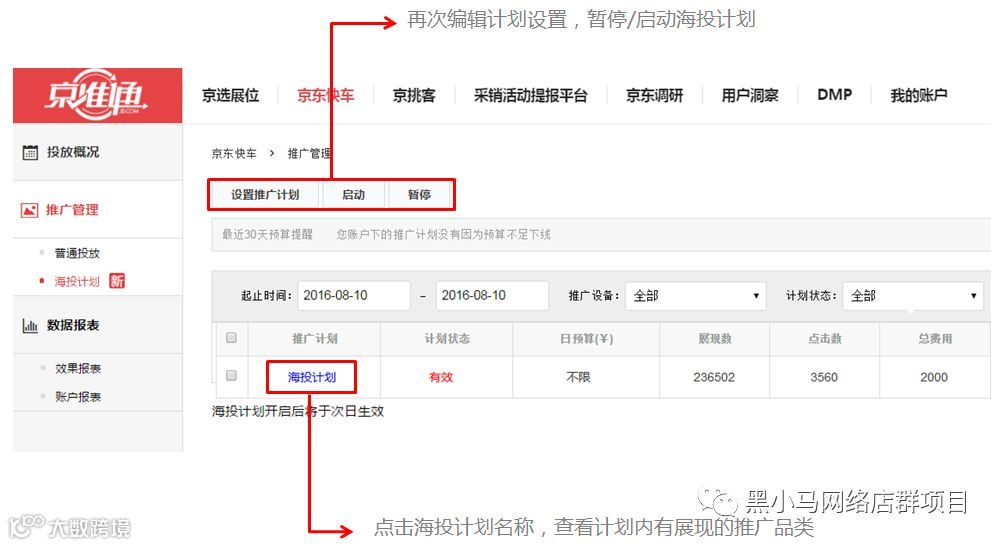Toggle the select-all checkbox in table header
Image resolution: width=1002 pixels, height=546 pixels.
(231, 338)
